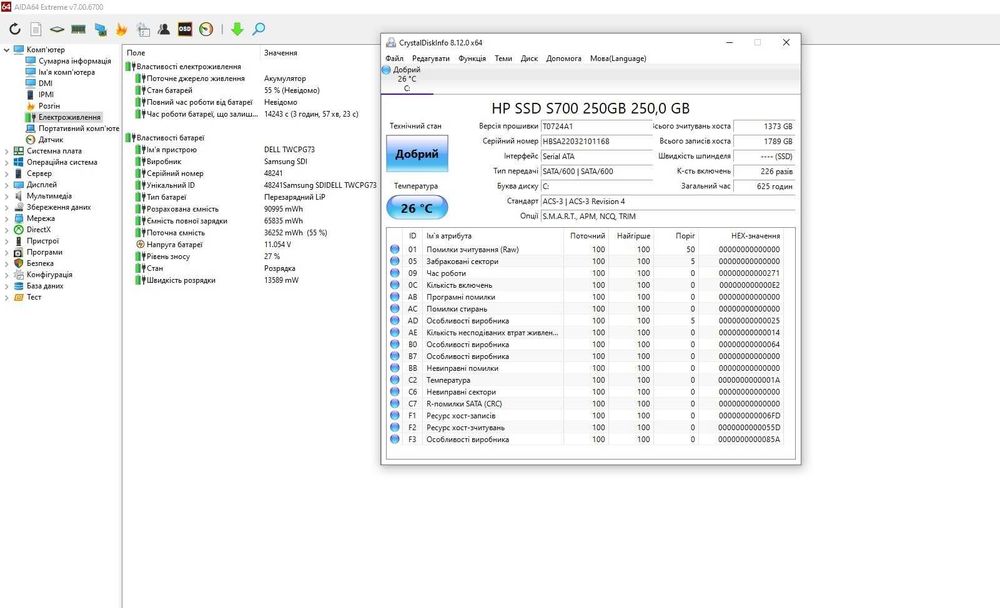
Task: Select the C: disk tab with Добрий status
Action: (407, 79)
